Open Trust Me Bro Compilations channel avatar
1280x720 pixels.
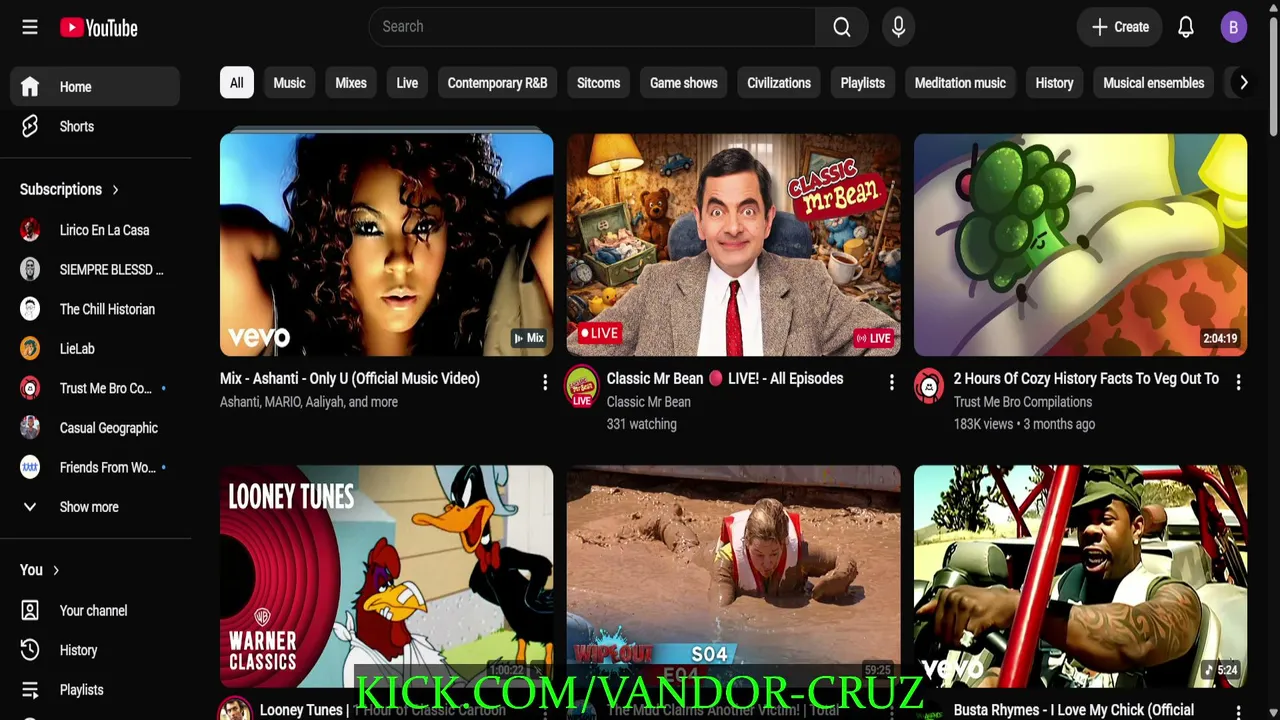[929, 387]
